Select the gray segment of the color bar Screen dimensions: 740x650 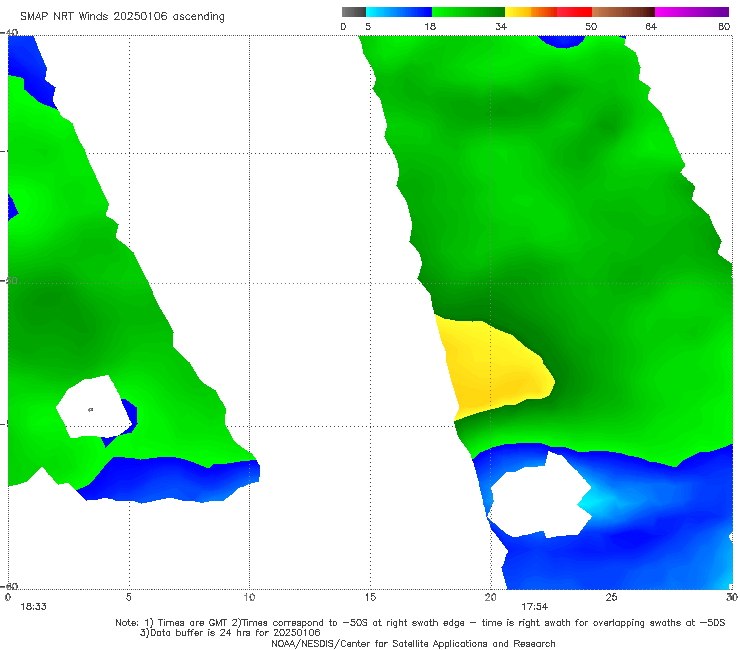click(x=354, y=12)
